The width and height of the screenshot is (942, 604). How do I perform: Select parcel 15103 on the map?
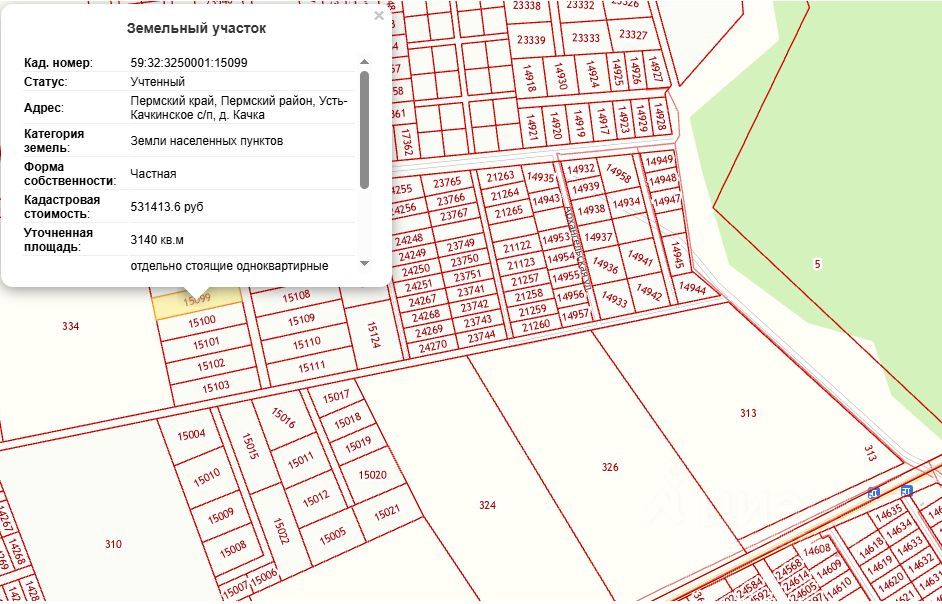point(215,386)
